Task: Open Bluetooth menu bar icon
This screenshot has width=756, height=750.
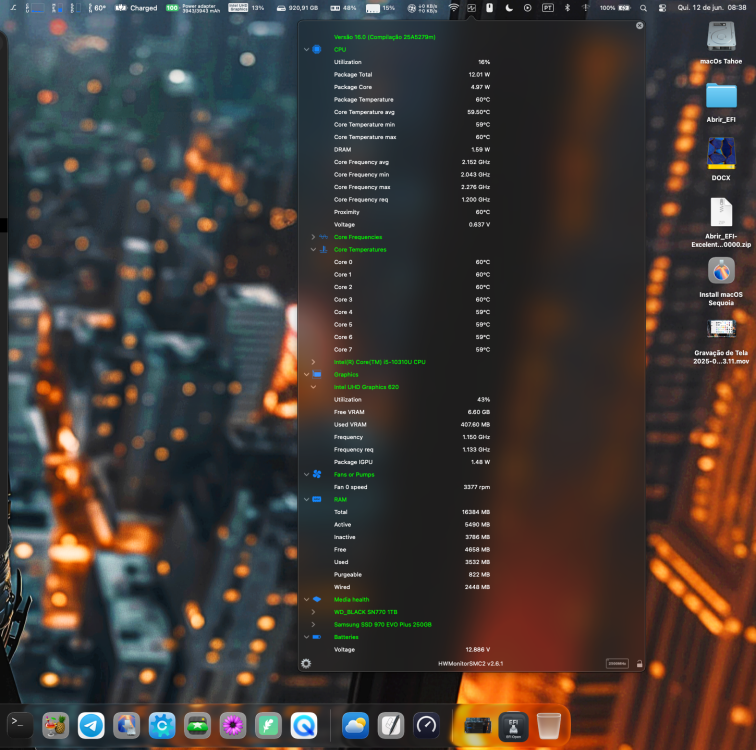Action: coord(567,8)
